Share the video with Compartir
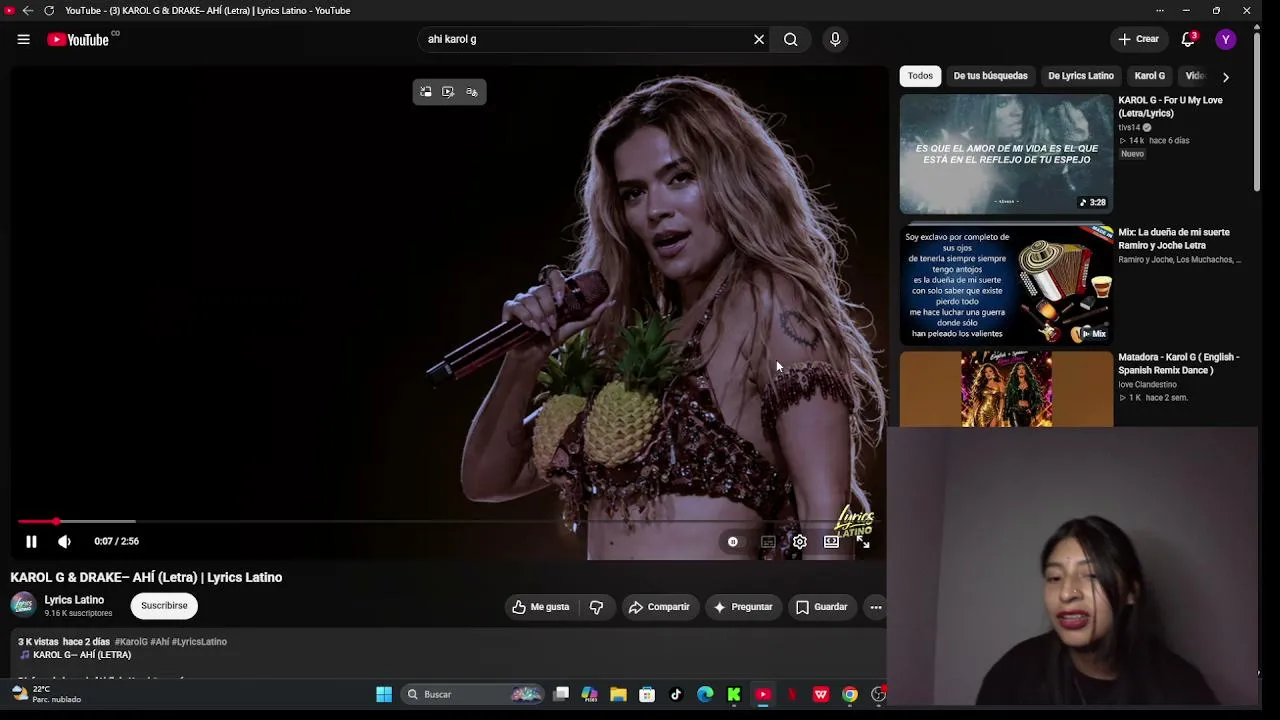Image resolution: width=1280 pixels, height=720 pixels. [659, 607]
